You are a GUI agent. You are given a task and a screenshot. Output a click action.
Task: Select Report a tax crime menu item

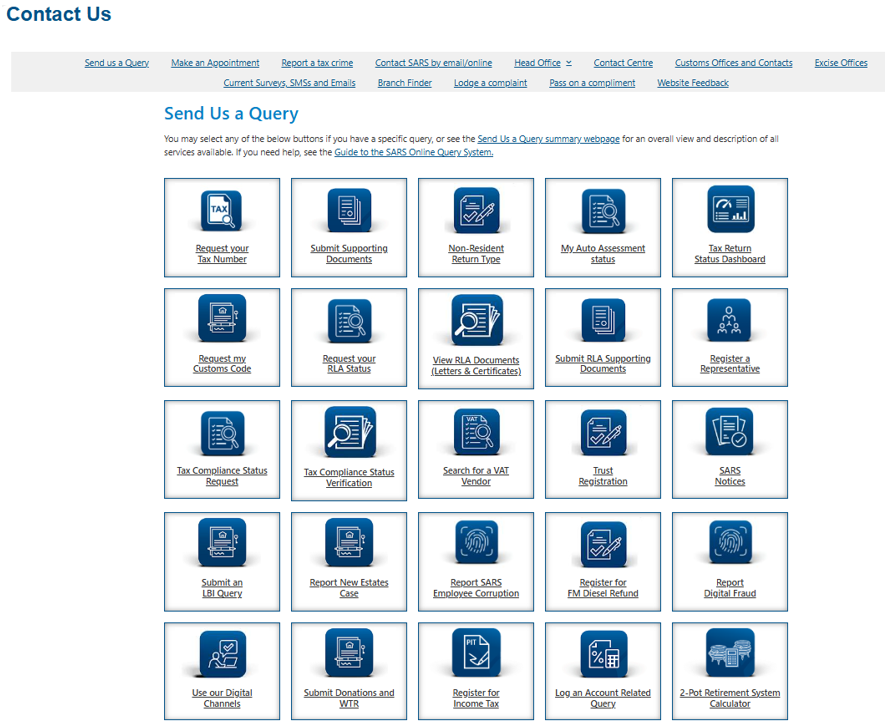coord(317,63)
